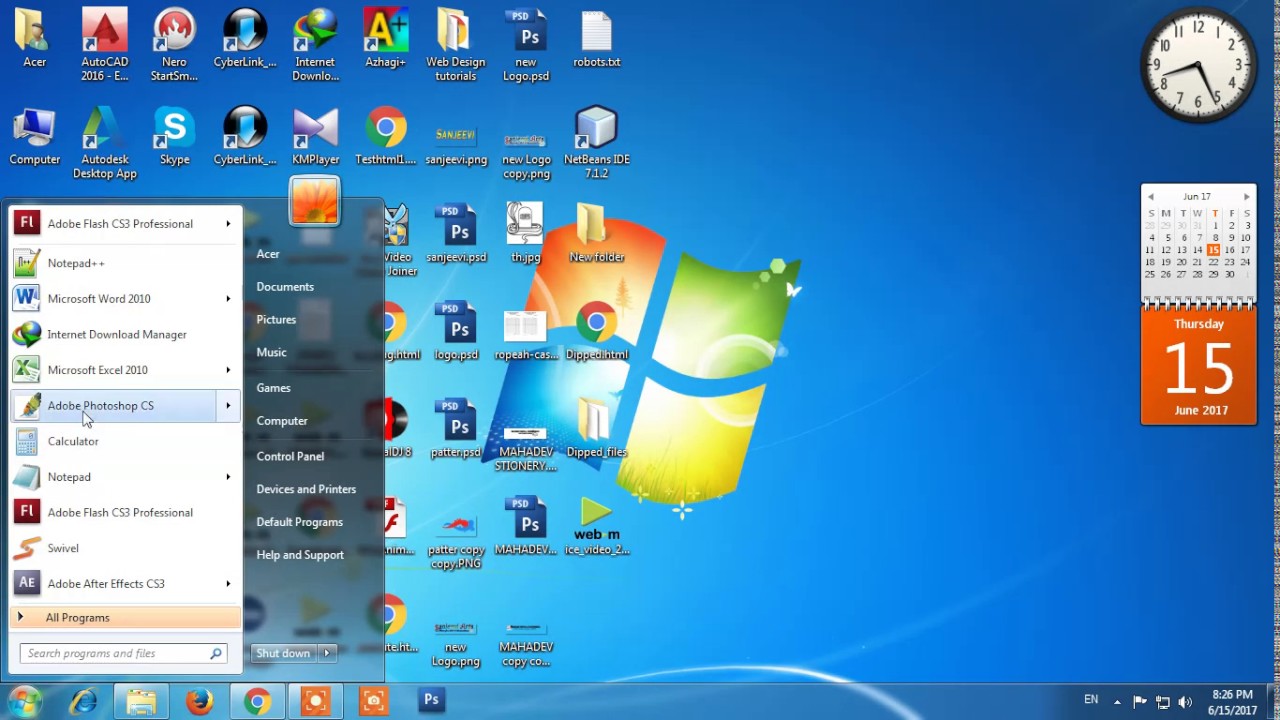Image resolution: width=1280 pixels, height=720 pixels.
Task: Go to next month in calendar gadget
Action: coord(1246,197)
